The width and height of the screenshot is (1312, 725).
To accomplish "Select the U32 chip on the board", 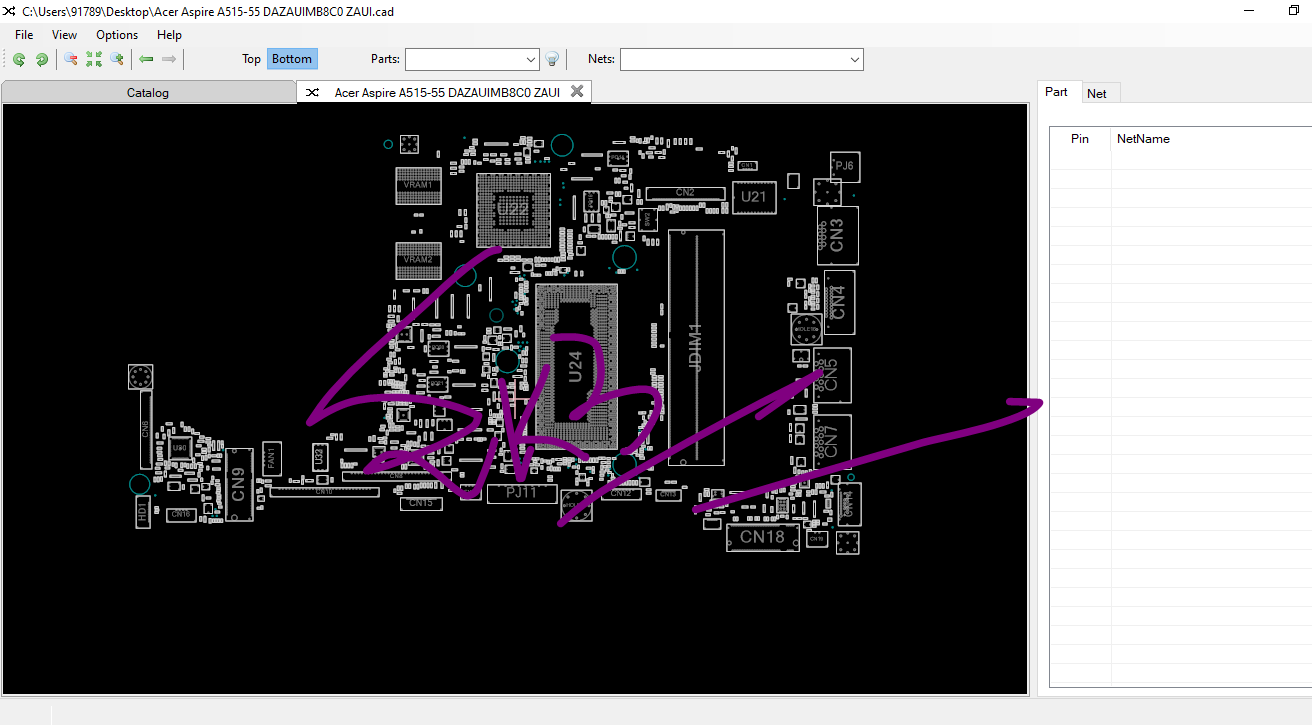I will click(x=319, y=457).
